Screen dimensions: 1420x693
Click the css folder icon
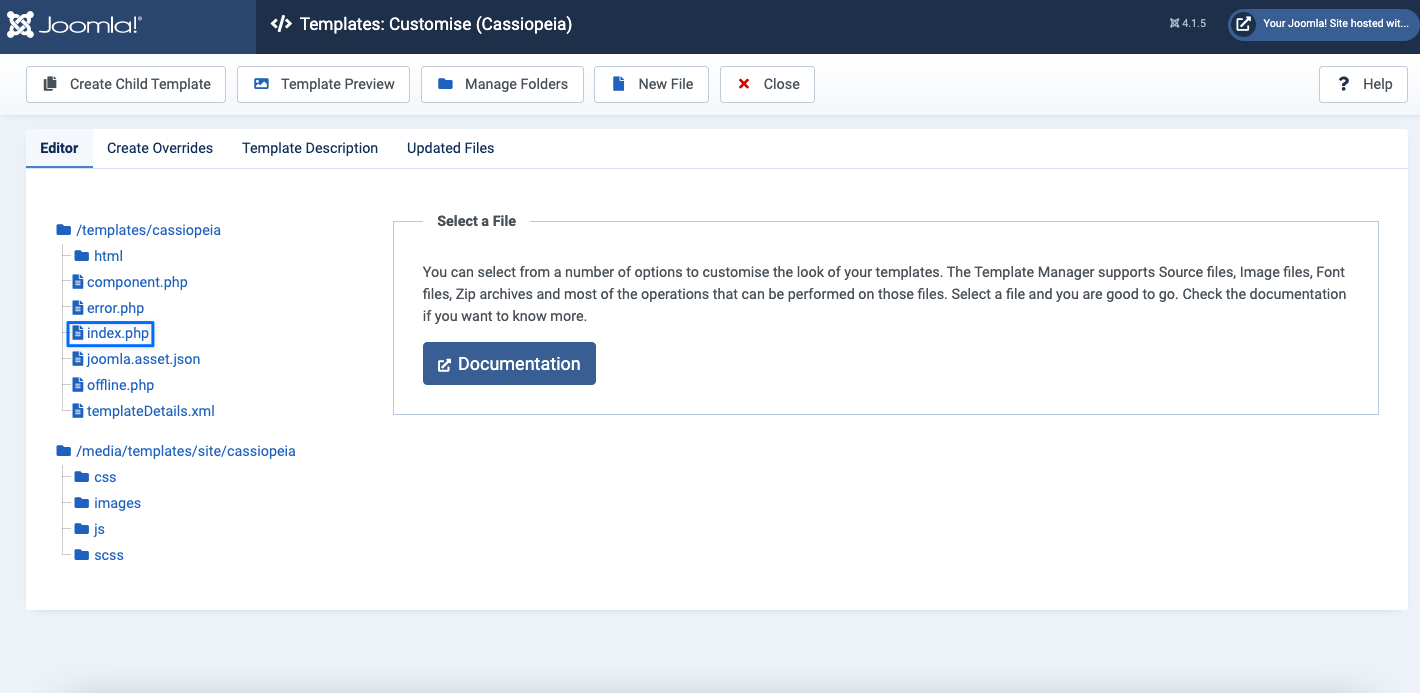tap(82, 477)
